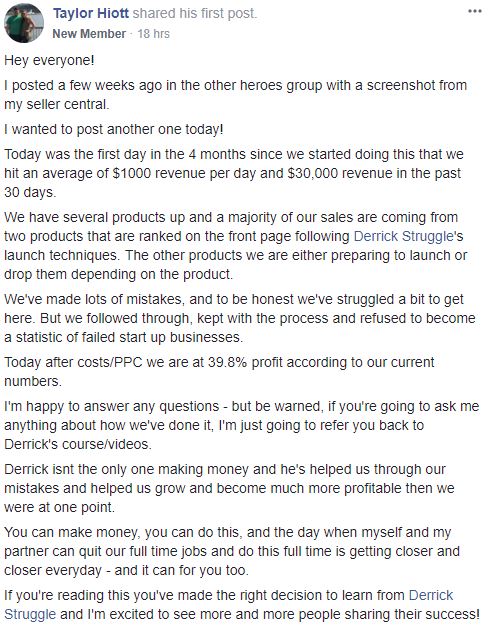Click 'Derrick isnt the only one' paragraph

[229, 488]
